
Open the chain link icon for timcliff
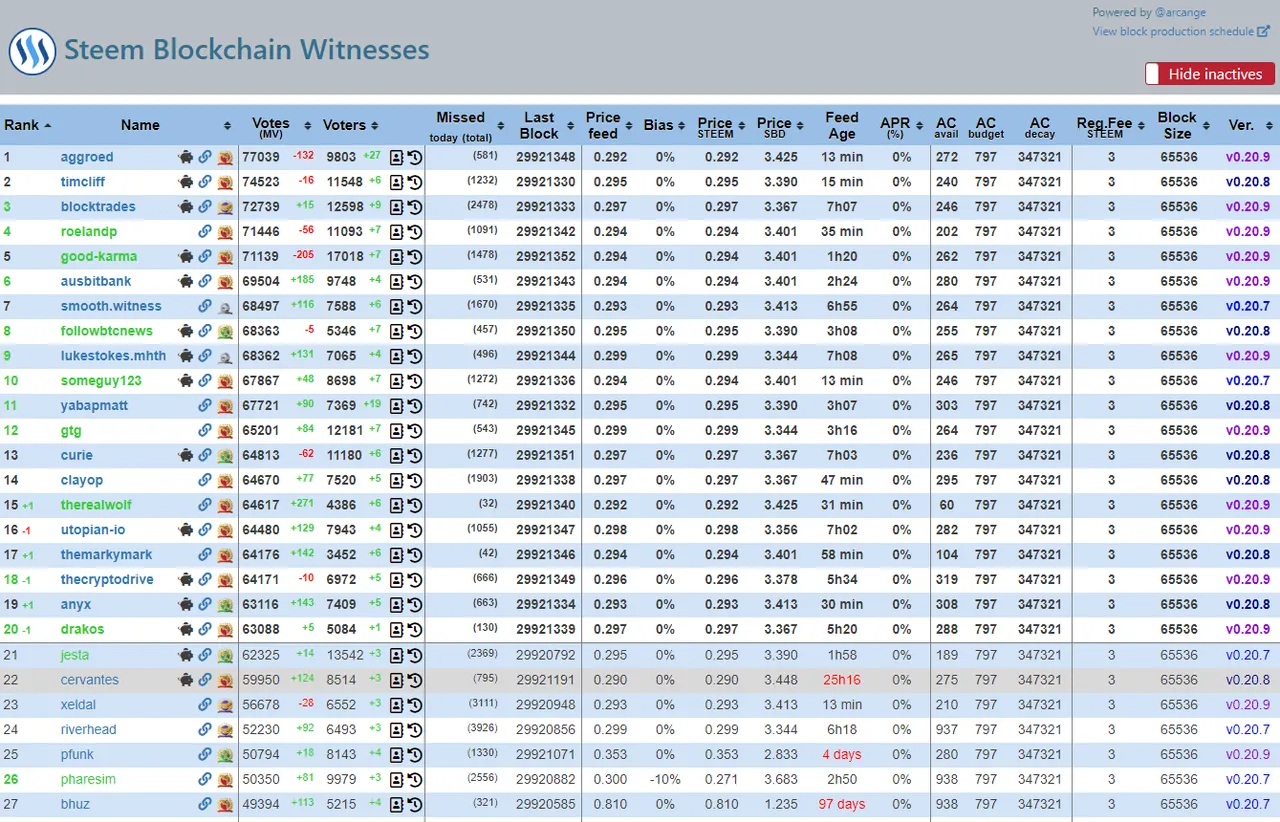205,182
